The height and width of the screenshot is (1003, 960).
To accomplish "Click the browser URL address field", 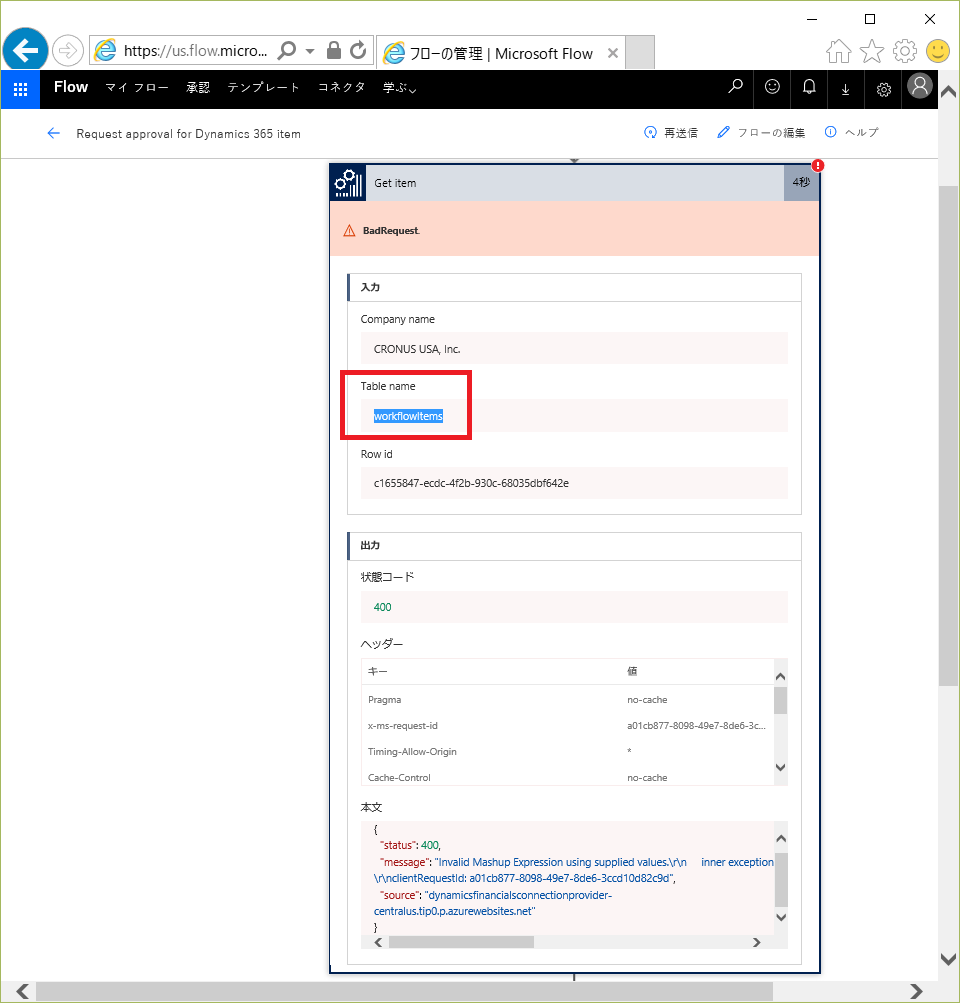I will click(x=196, y=51).
